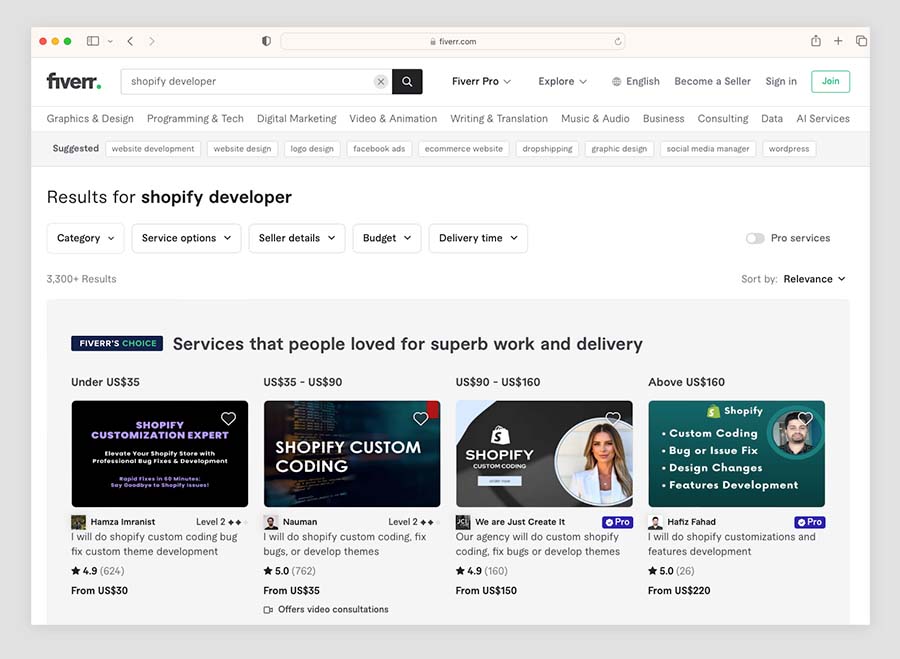Expand the Explore menu

click(562, 82)
